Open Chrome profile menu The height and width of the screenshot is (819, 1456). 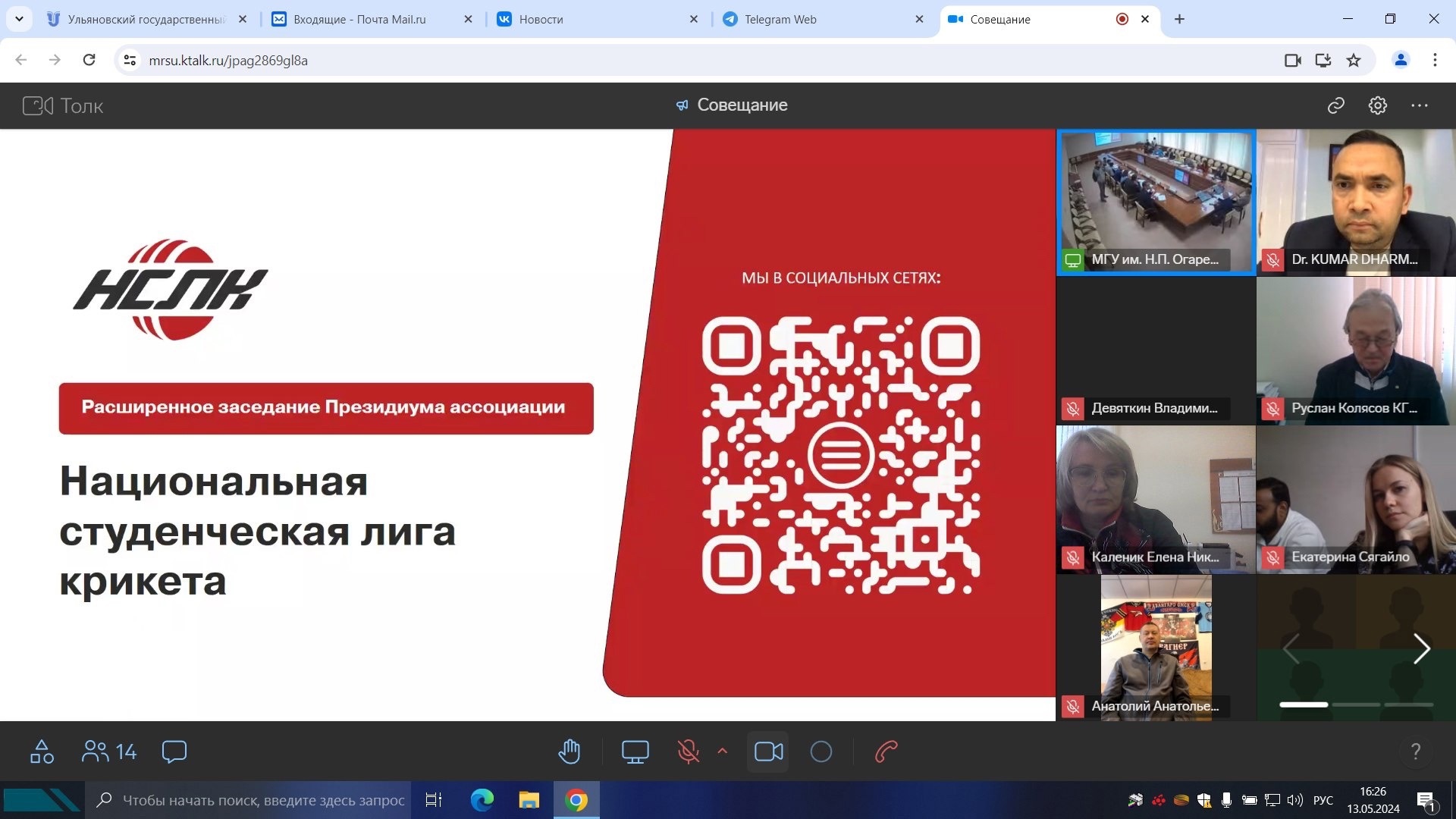pyautogui.click(x=1401, y=60)
